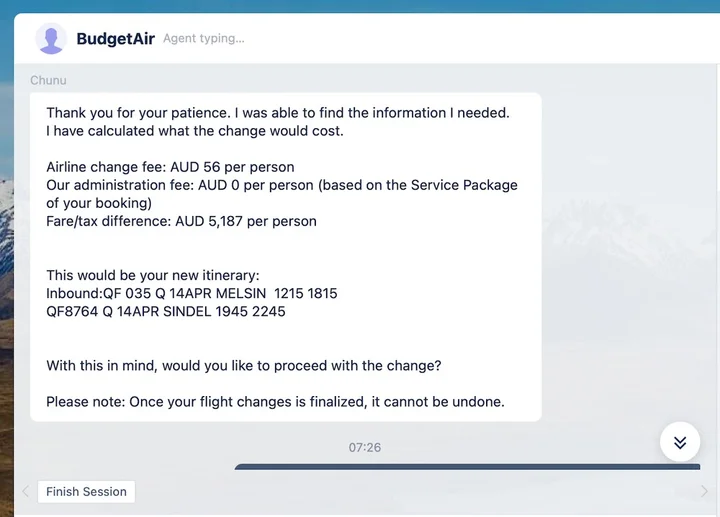Click "I have calculated what the change" line
This screenshot has width=720, height=517.
pos(195,130)
